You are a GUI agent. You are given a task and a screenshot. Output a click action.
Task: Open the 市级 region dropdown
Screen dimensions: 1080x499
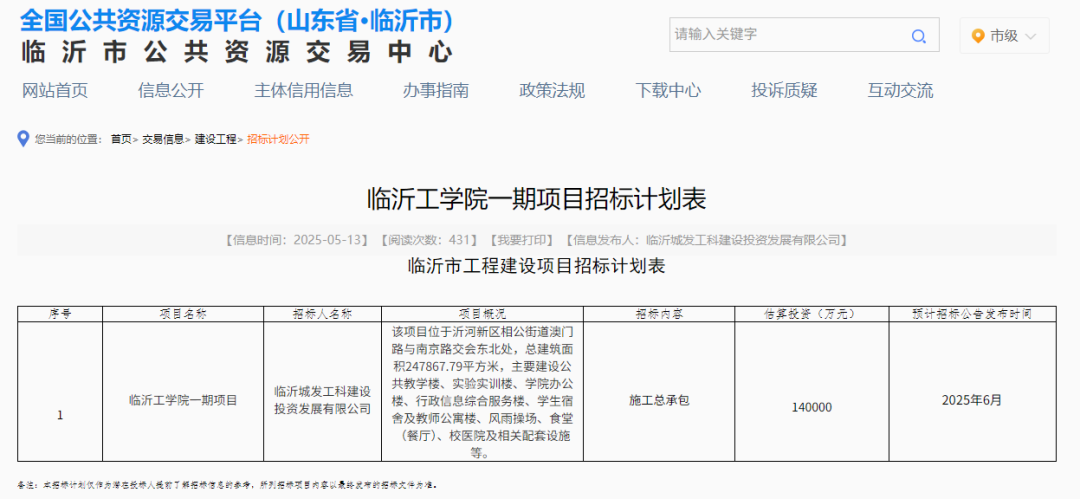1004,36
